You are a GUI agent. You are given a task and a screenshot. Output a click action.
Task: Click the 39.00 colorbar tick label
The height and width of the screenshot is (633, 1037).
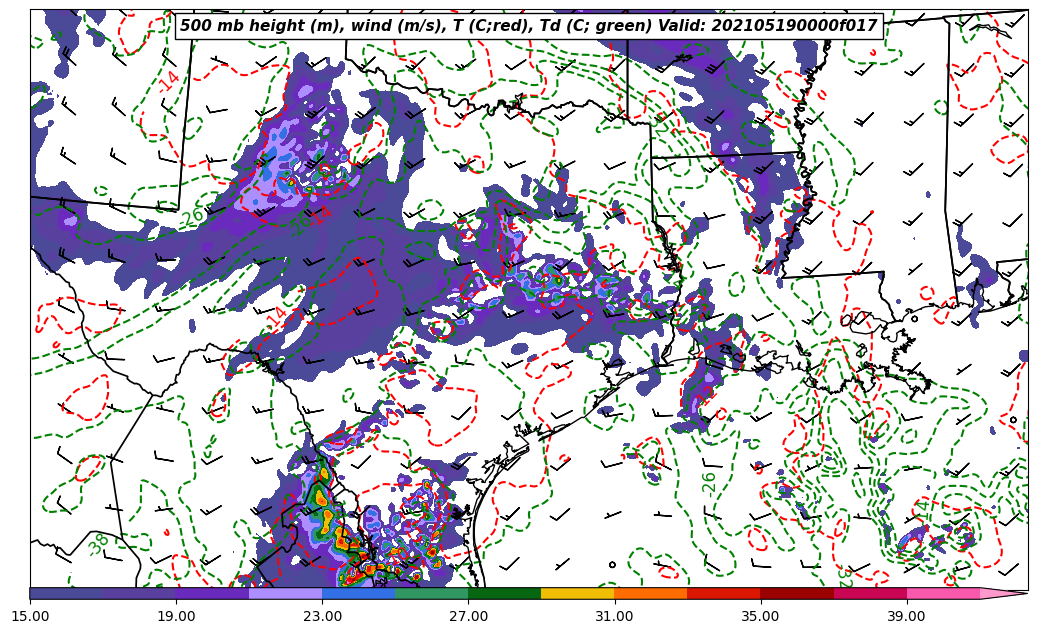click(x=906, y=616)
